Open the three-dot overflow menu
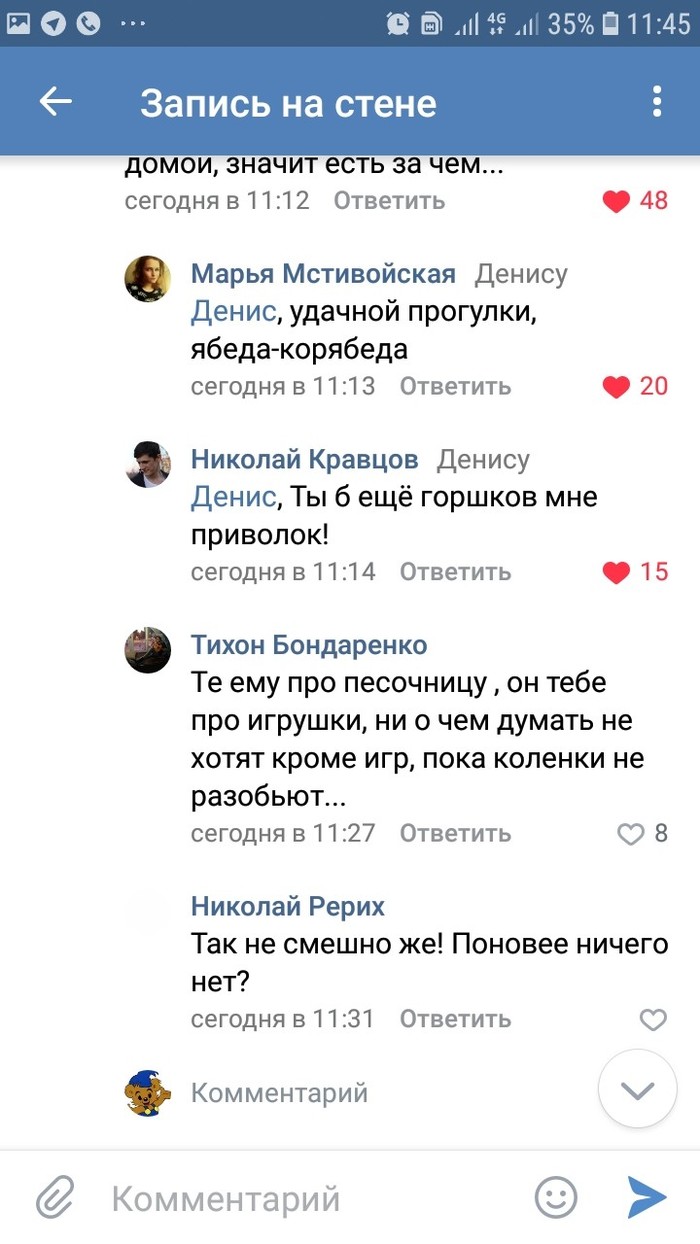 [656, 102]
